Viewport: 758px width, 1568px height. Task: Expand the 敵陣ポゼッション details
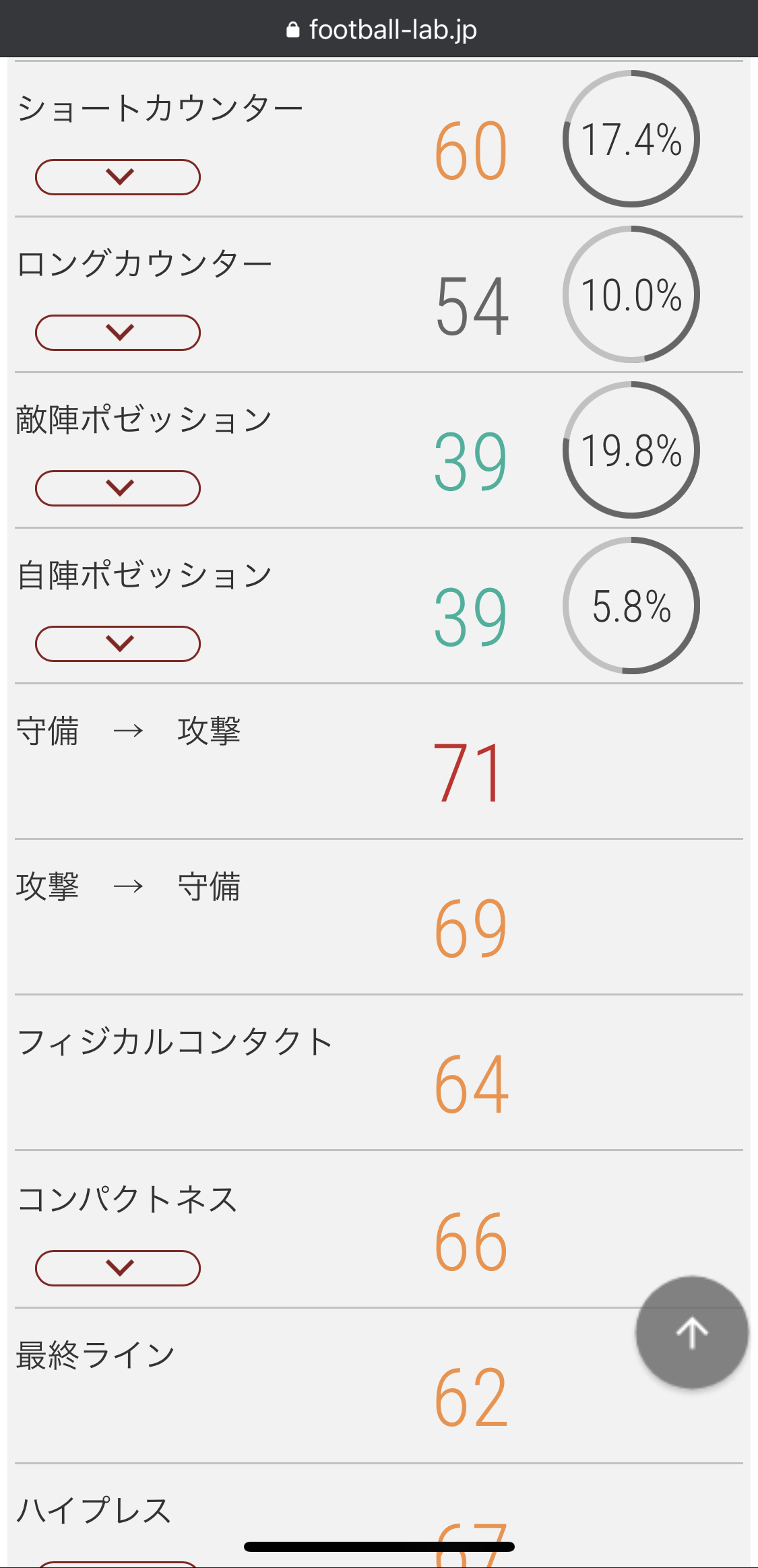[118, 488]
